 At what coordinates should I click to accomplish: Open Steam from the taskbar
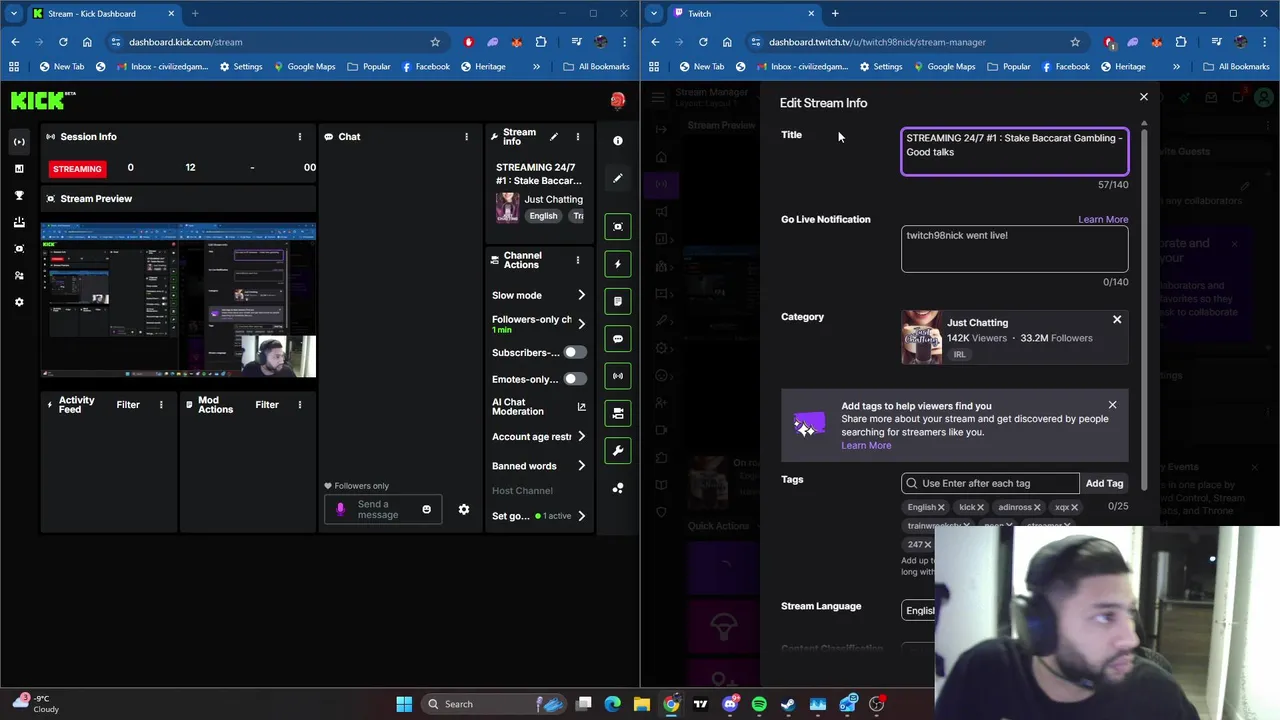point(788,704)
